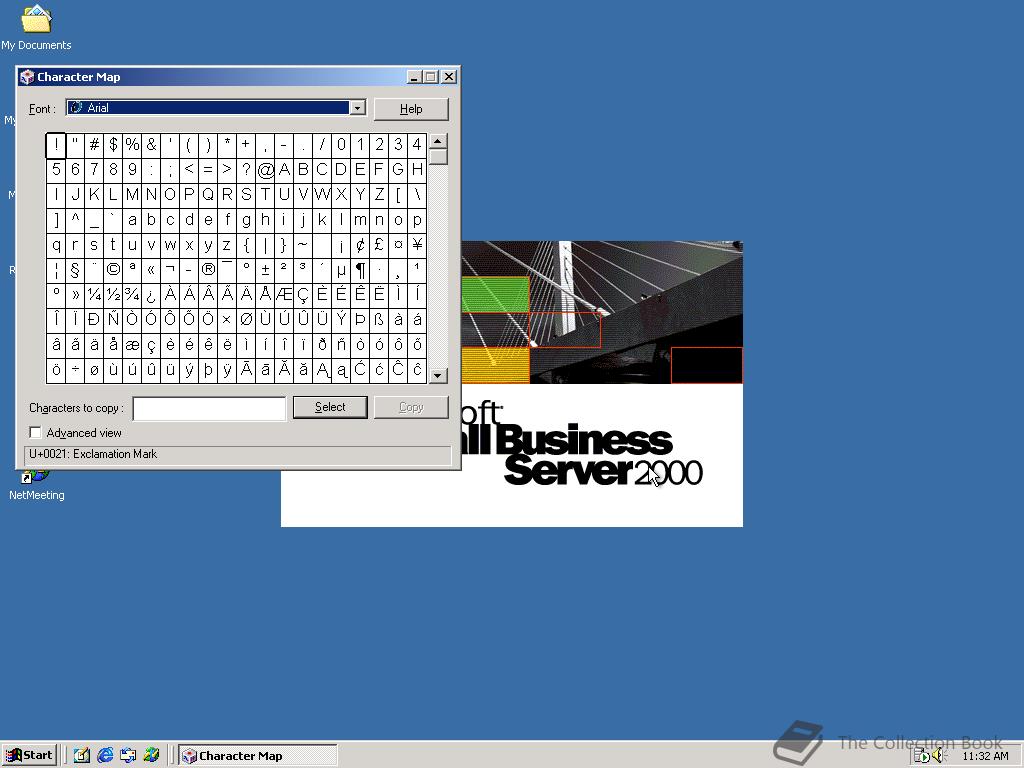Select the capital letter A

click(284, 170)
